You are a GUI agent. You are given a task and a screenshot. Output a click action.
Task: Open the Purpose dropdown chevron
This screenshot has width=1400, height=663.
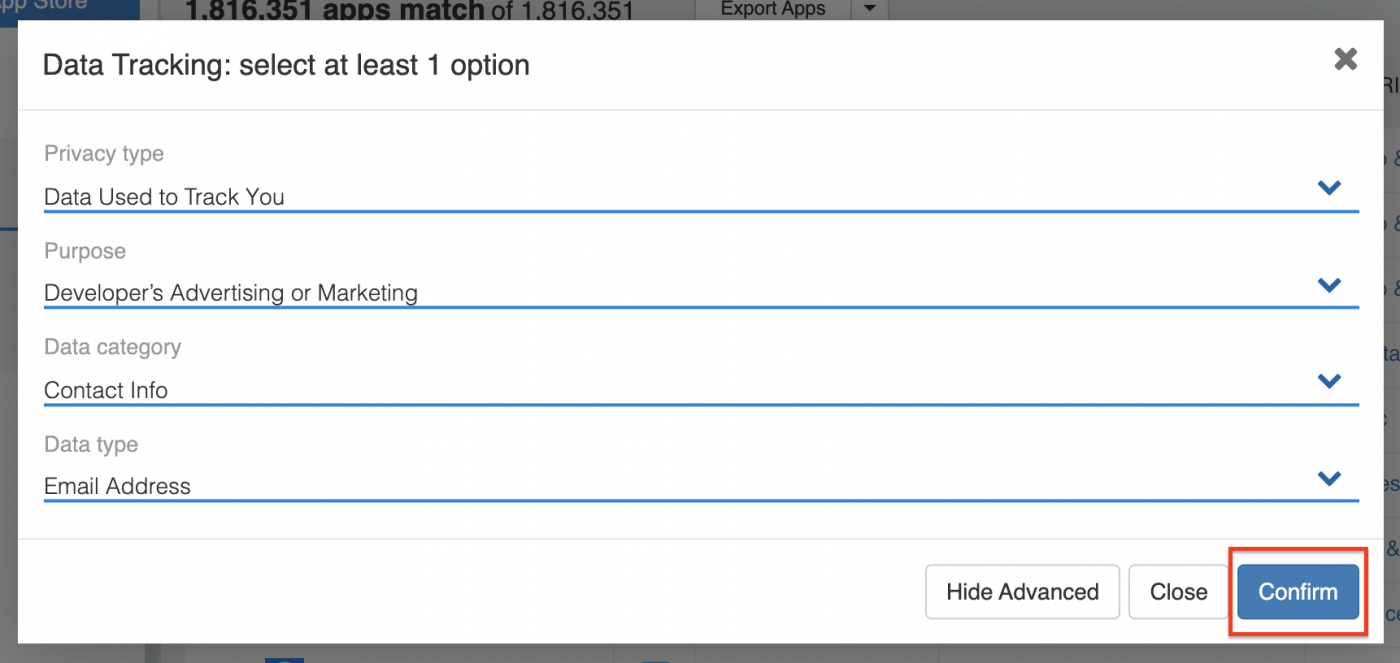coord(1328,285)
